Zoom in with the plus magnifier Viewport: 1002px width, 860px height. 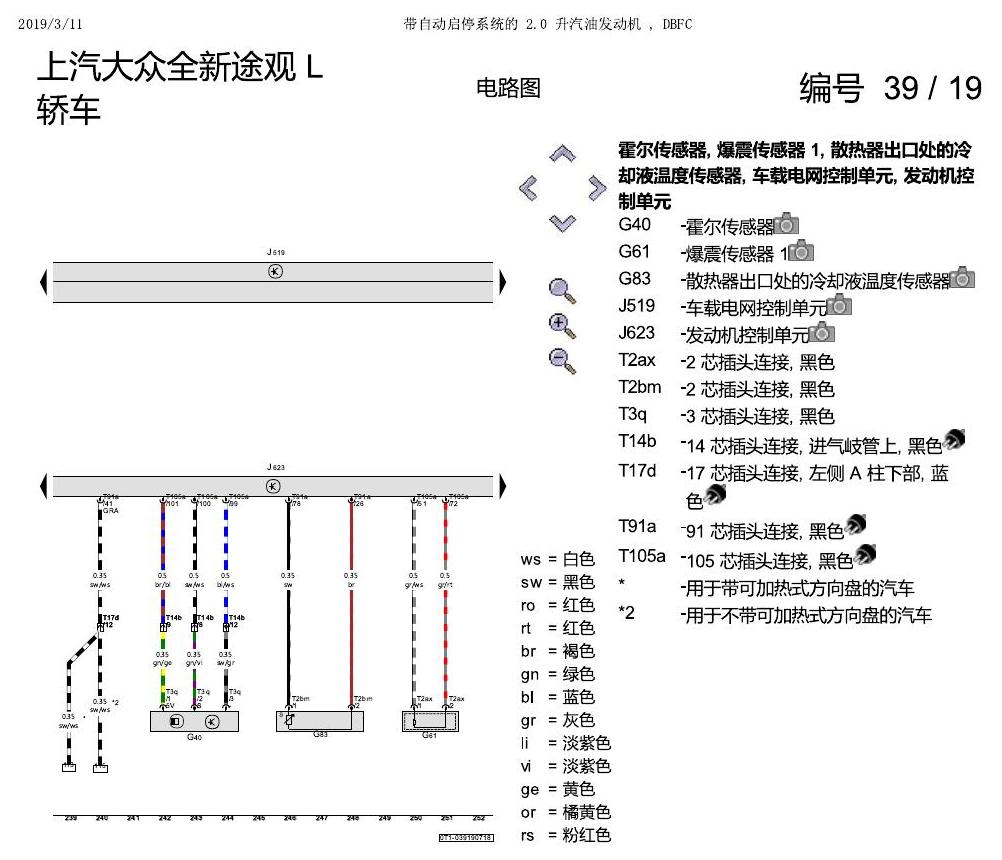(x=562, y=326)
